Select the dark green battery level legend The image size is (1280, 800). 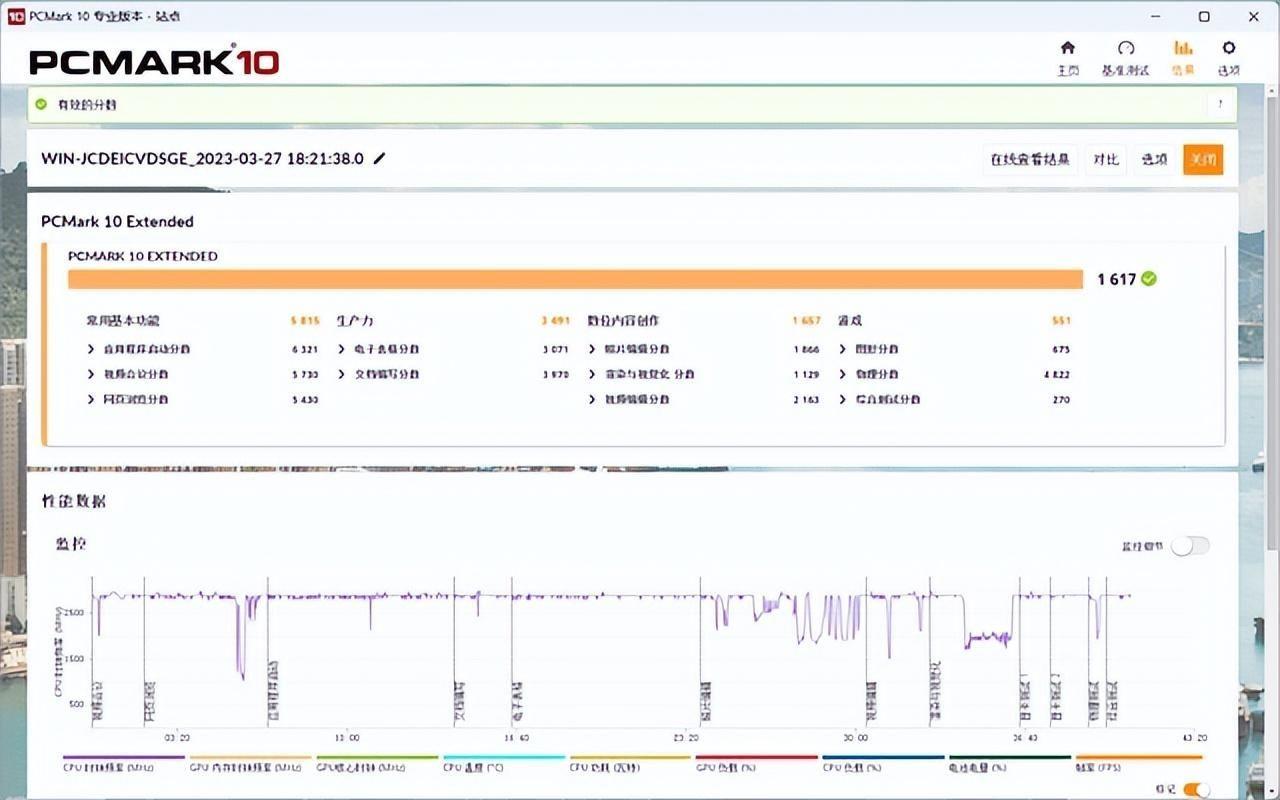click(1010, 763)
